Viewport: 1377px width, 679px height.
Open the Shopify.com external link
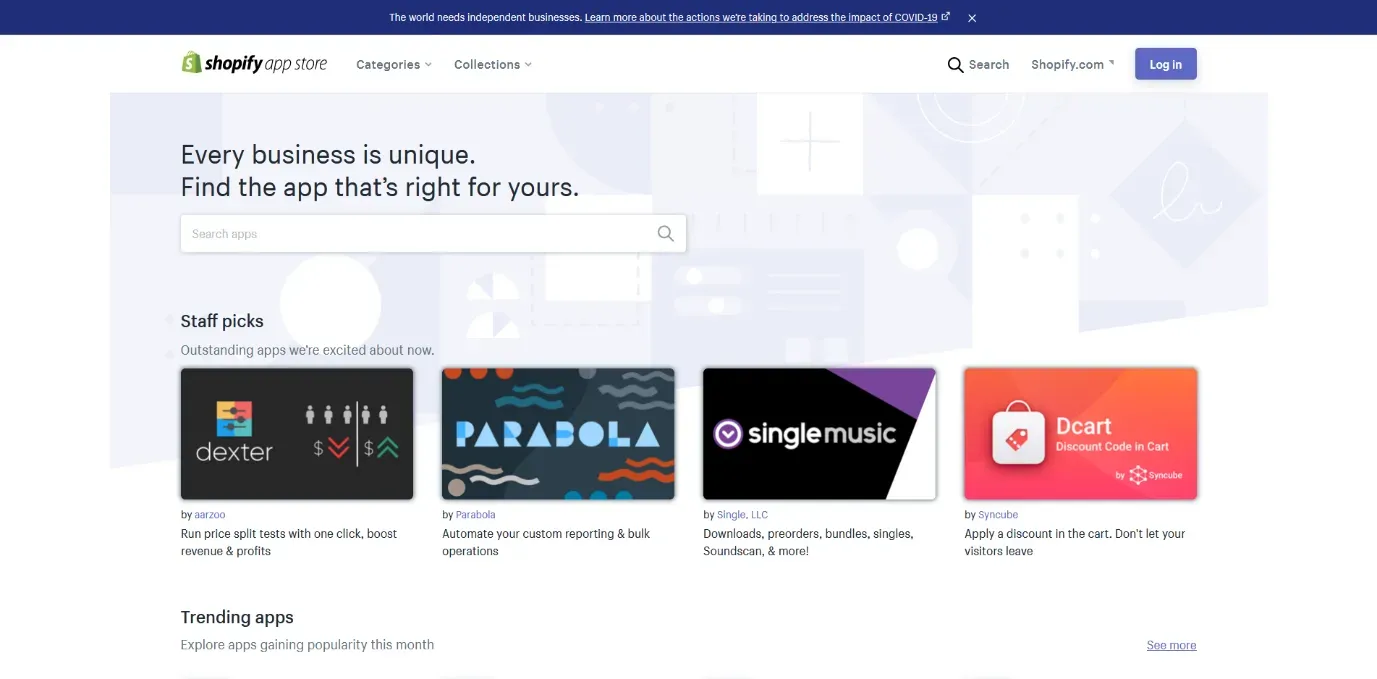(x=1071, y=65)
